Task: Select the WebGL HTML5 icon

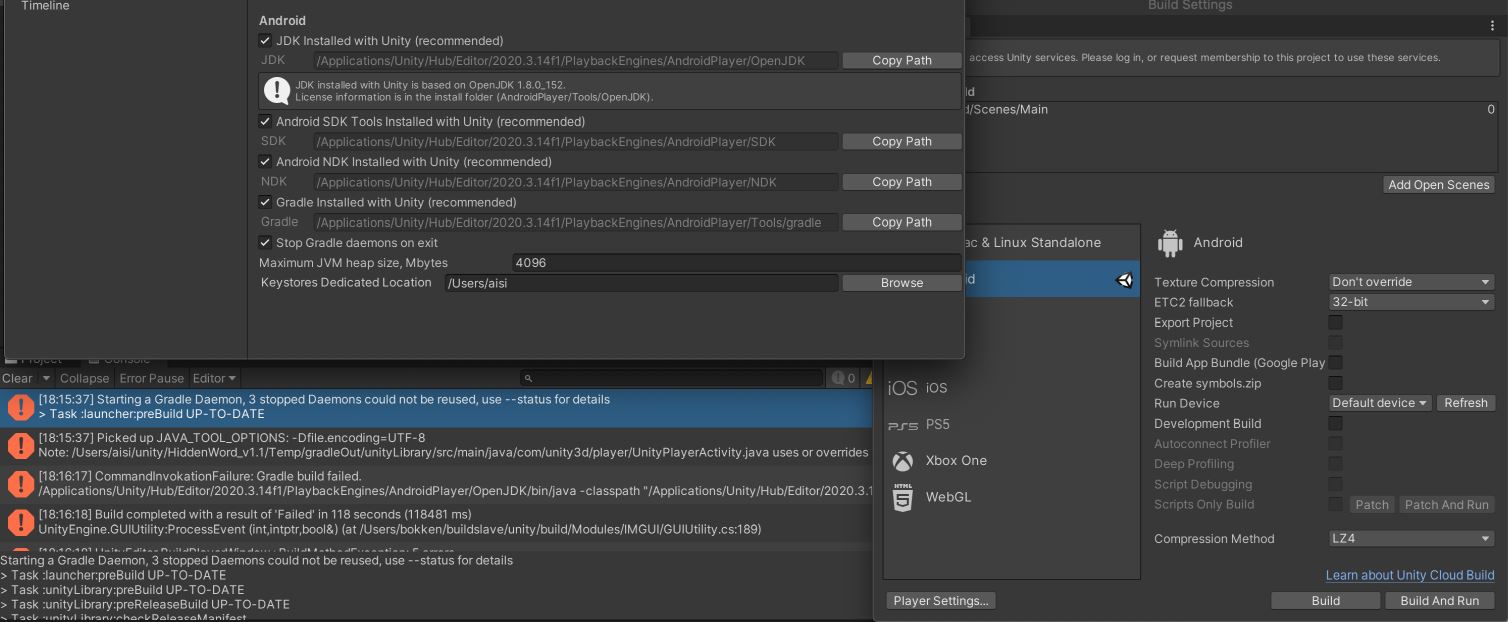Action: [902, 497]
